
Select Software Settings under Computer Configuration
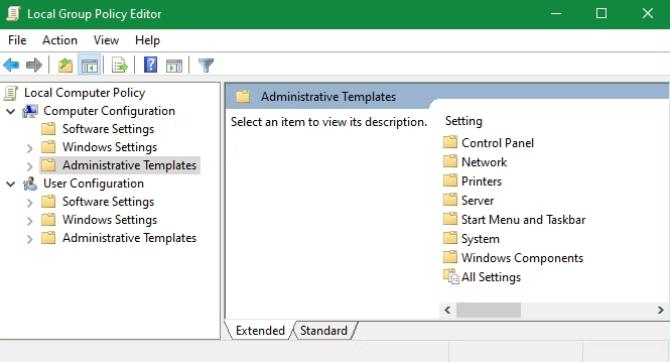[x=108, y=129]
